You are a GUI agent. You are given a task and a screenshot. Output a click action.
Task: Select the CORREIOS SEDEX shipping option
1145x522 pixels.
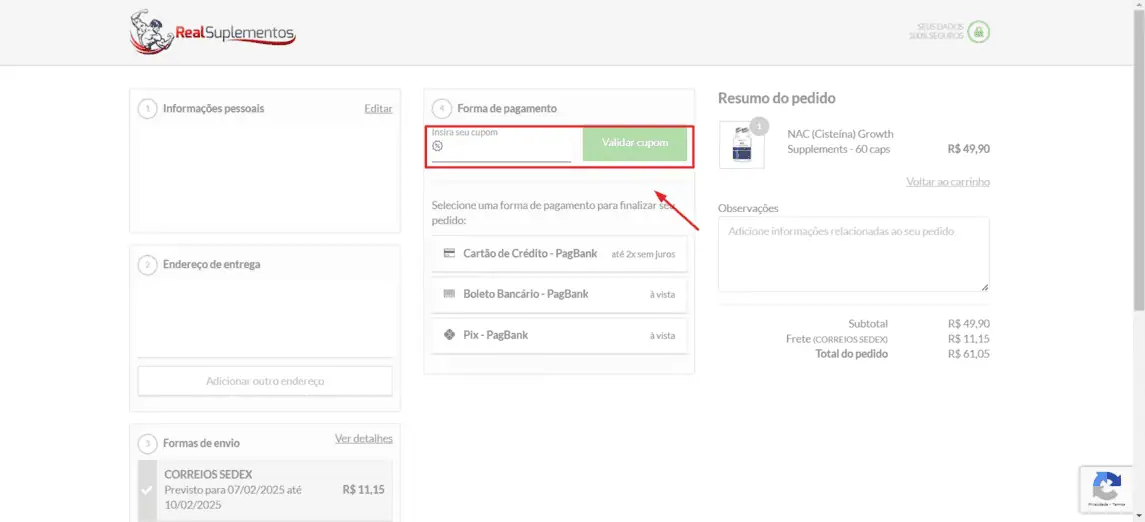point(265,490)
